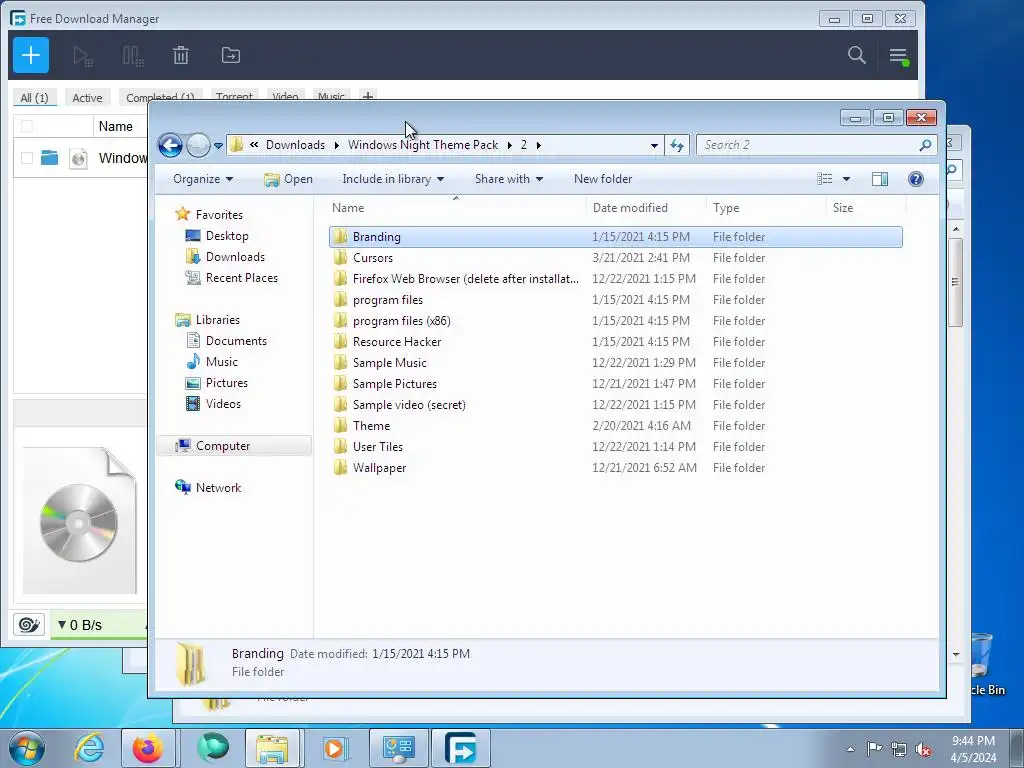Click Downloads in the address breadcrumb
This screenshot has height=768, width=1024.
pyautogui.click(x=295, y=145)
